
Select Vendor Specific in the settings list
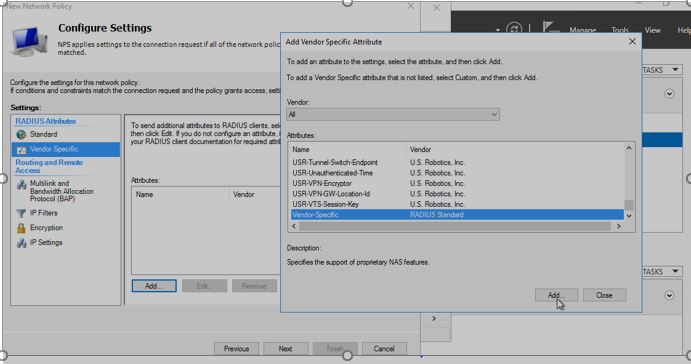[x=66, y=149]
